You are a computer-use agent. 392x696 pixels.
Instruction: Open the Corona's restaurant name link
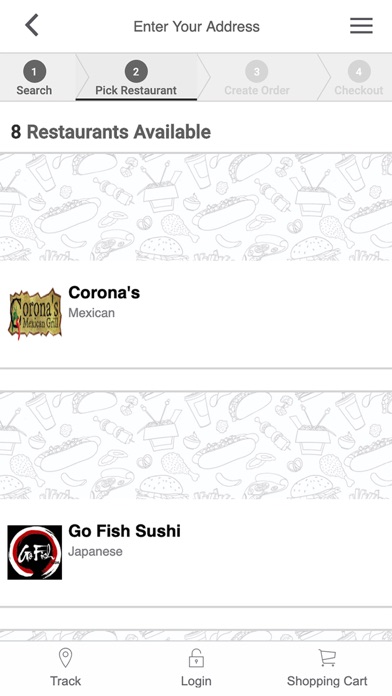click(104, 293)
